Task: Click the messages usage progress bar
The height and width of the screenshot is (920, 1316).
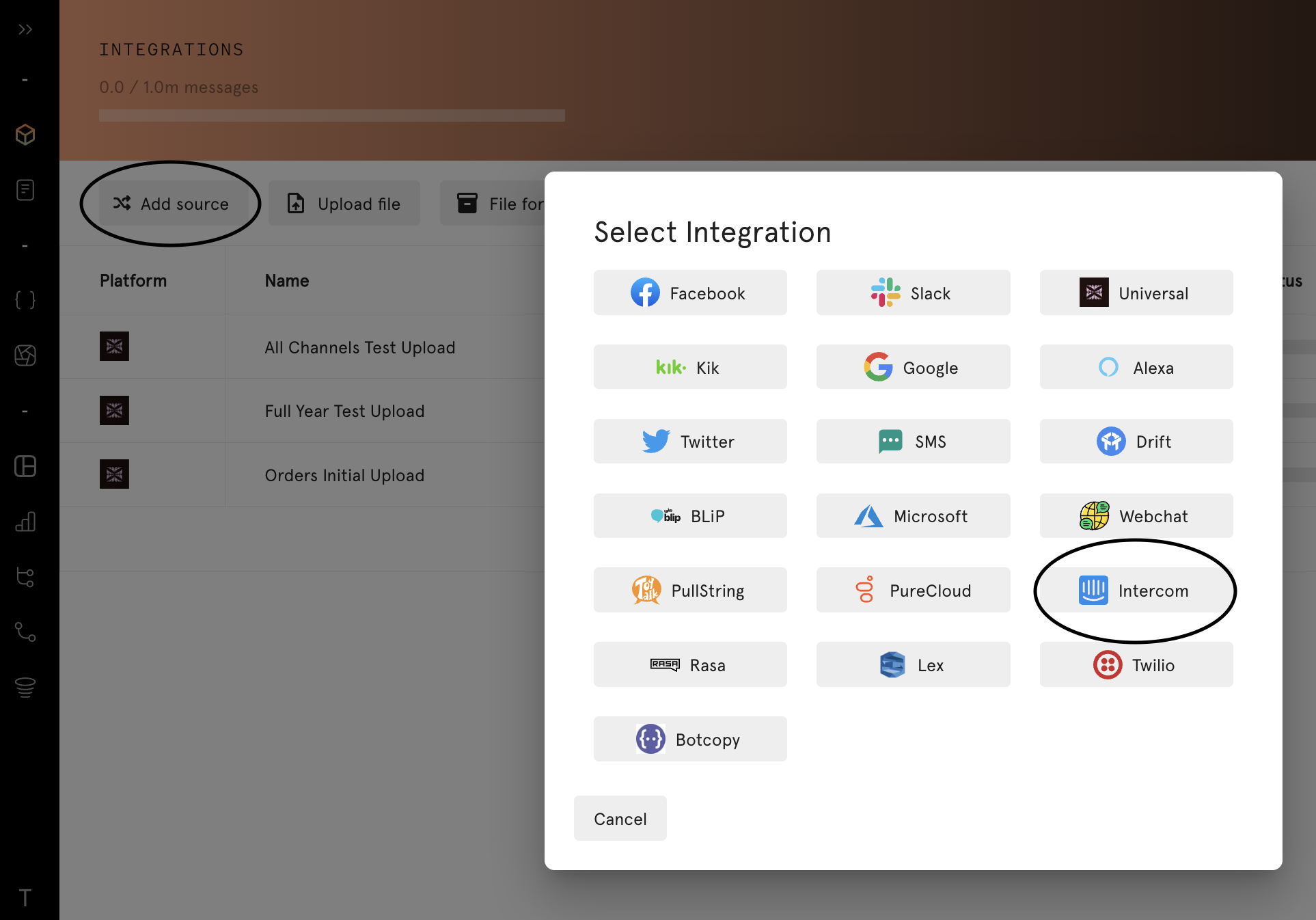Action: tap(331, 116)
